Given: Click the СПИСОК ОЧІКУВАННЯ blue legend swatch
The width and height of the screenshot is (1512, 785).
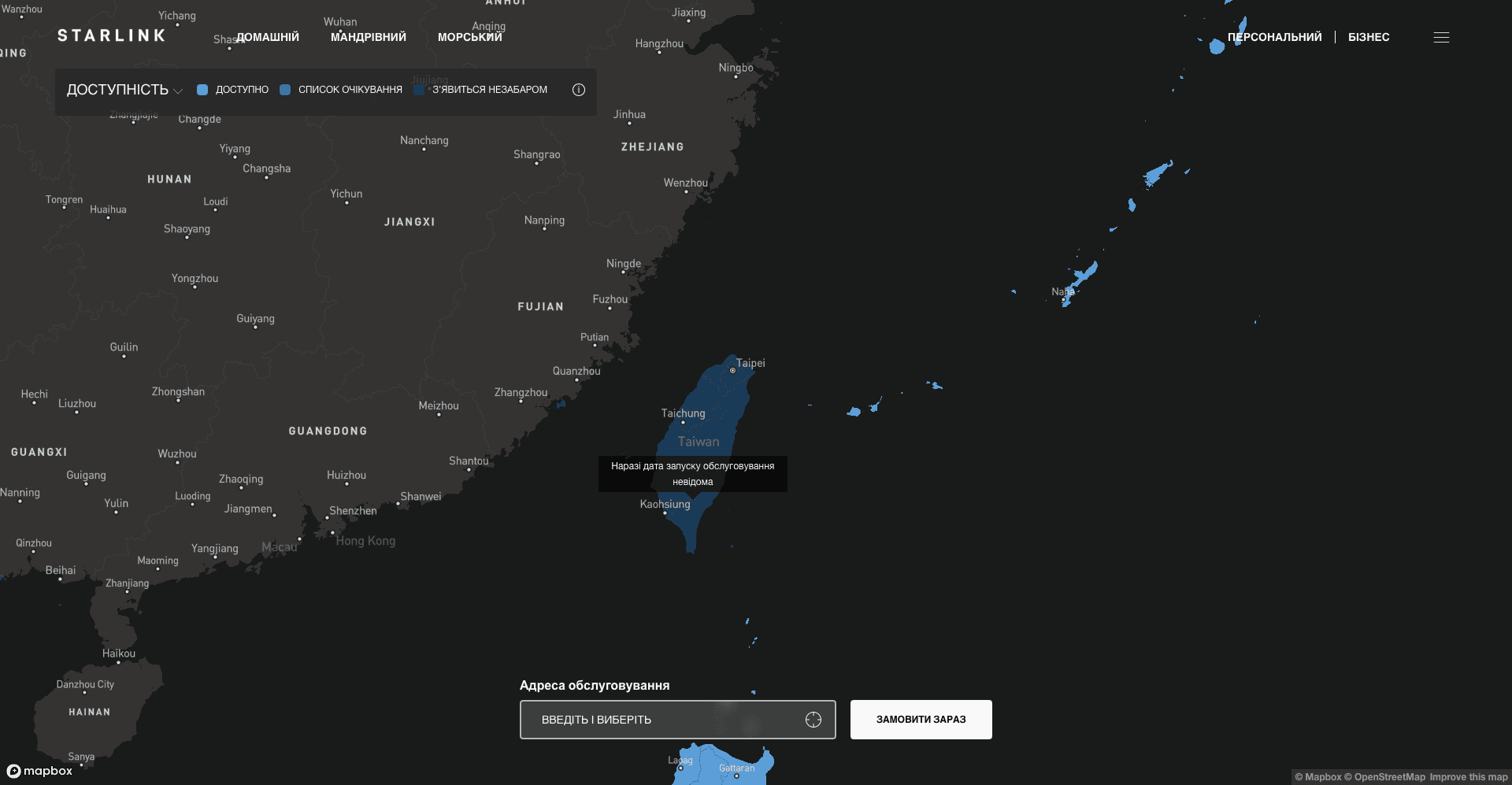Looking at the screenshot, I should point(285,90).
